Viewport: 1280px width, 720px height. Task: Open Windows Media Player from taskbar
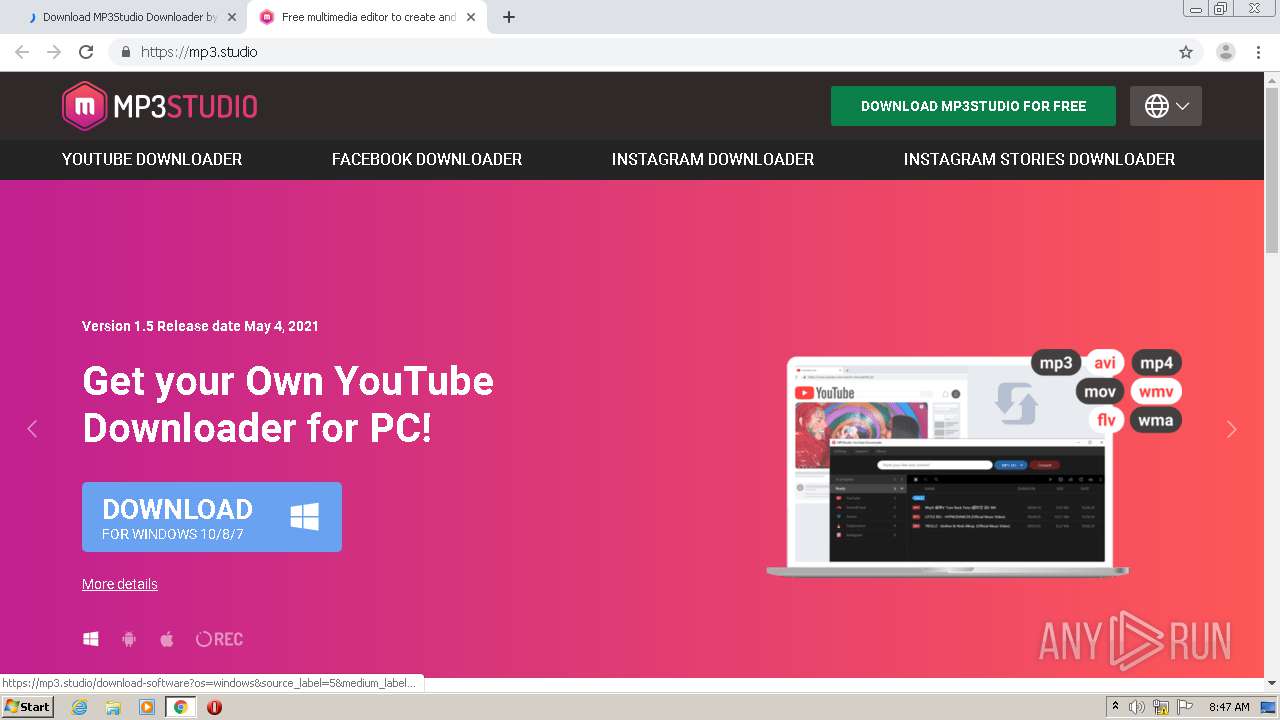[147, 707]
